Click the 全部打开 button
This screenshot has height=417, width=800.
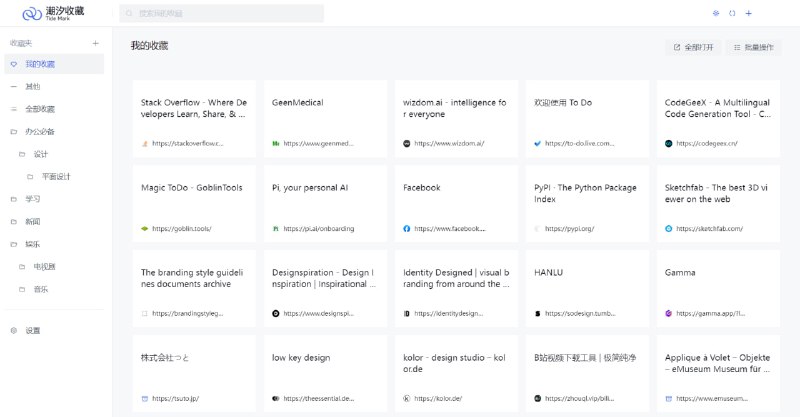693,47
